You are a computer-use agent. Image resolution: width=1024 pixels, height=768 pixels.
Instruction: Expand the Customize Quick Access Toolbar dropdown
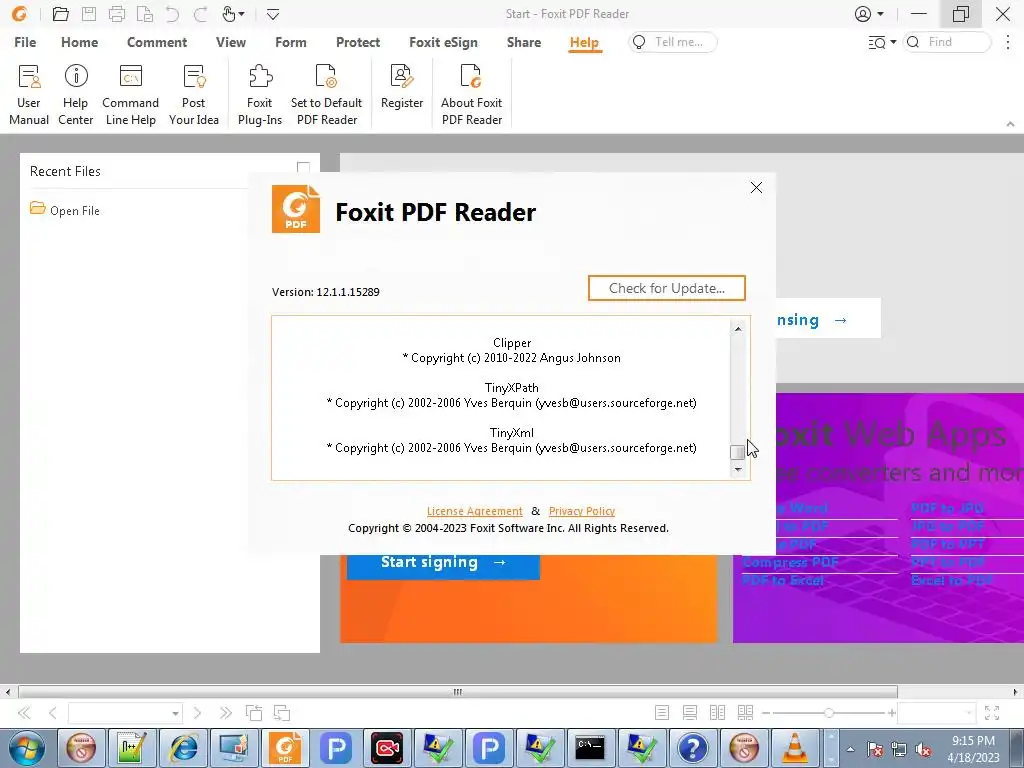(273, 14)
